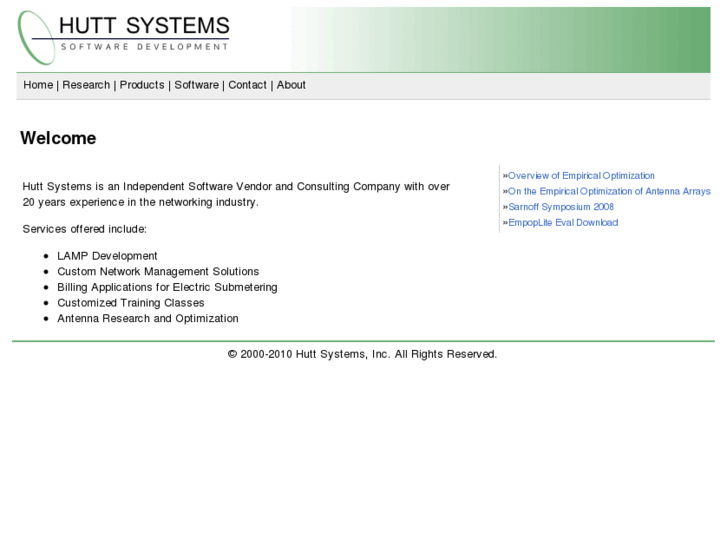Click the Customized Training Classes item
This screenshot has height=545, width=727.
click(x=131, y=303)
